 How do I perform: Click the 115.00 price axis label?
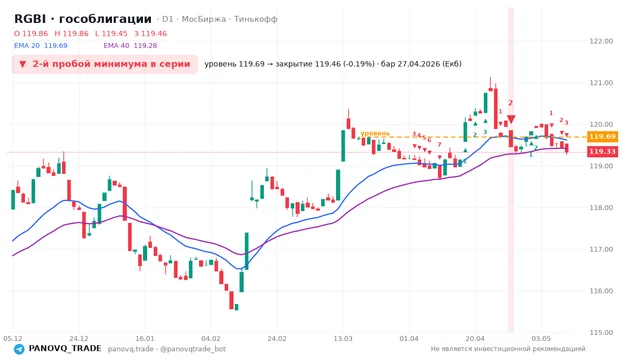601,333
